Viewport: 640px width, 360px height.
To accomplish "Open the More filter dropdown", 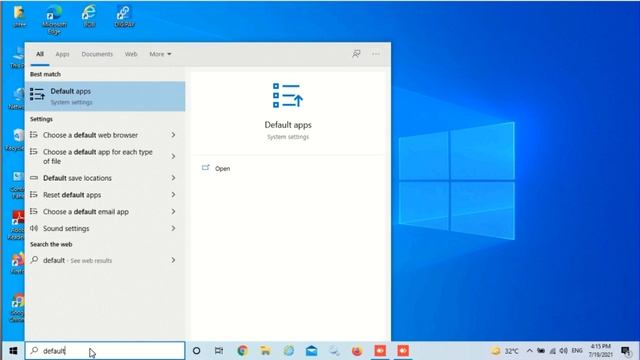I will click(x=160, y=54).
